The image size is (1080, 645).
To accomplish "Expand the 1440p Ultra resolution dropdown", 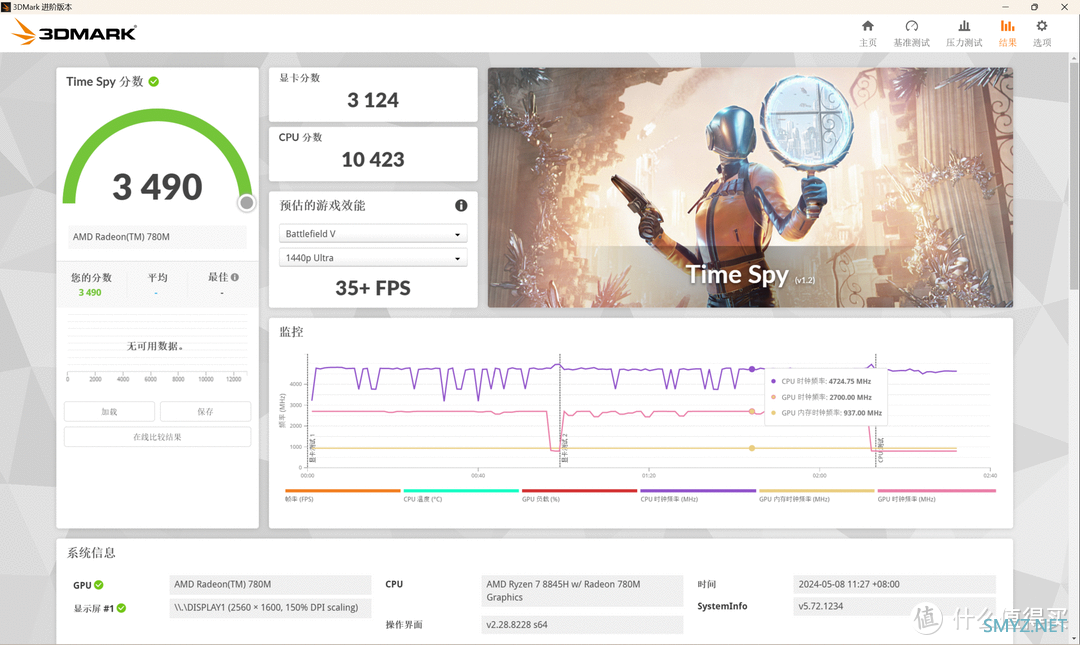I will tap(373, 258).
